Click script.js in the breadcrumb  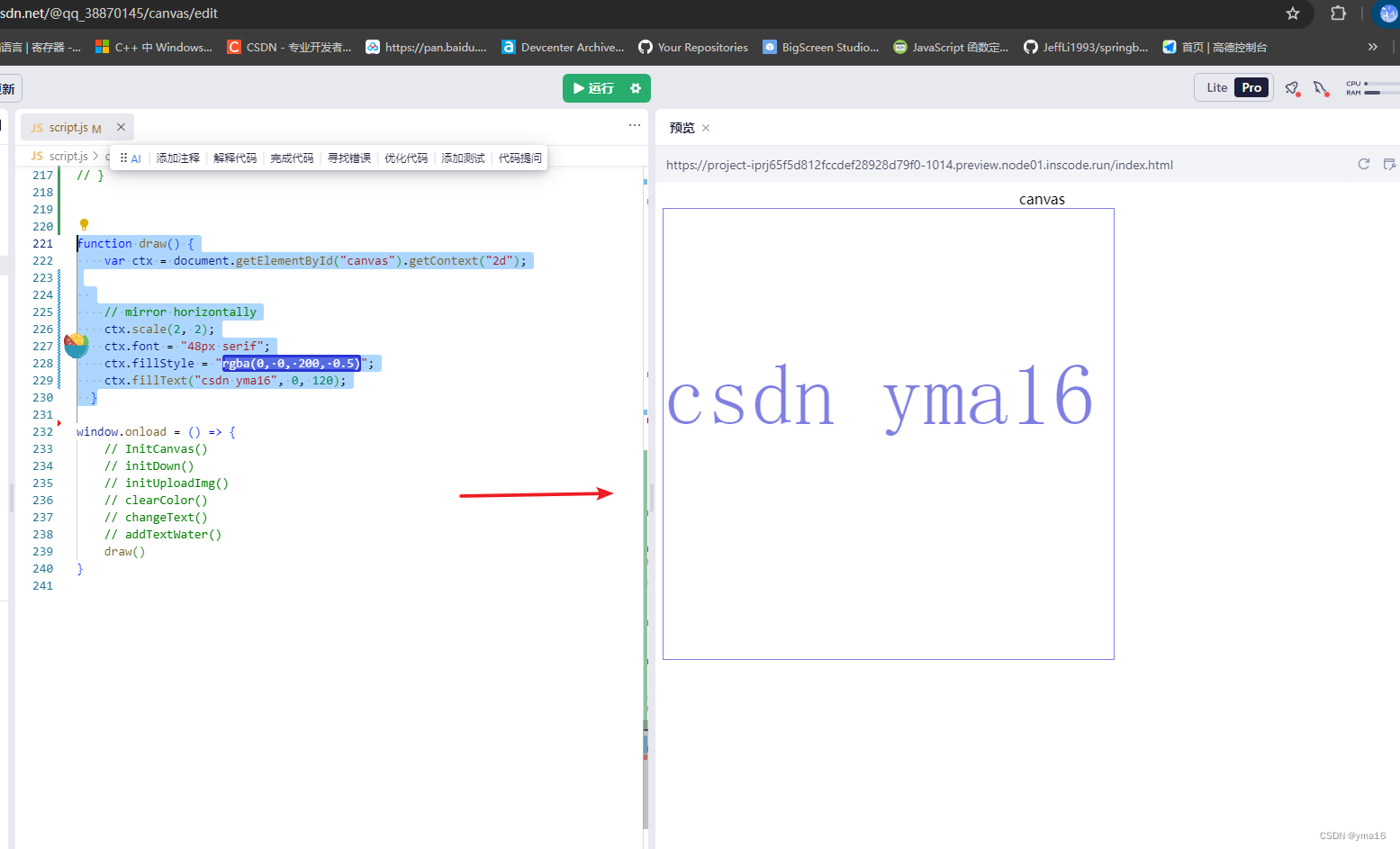[68, 157]
